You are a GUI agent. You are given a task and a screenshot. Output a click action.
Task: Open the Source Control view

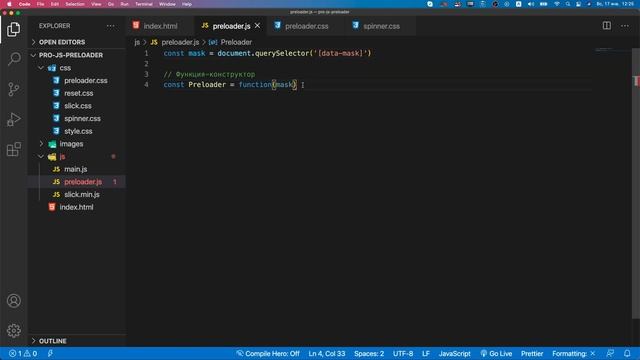coord(13,89)
